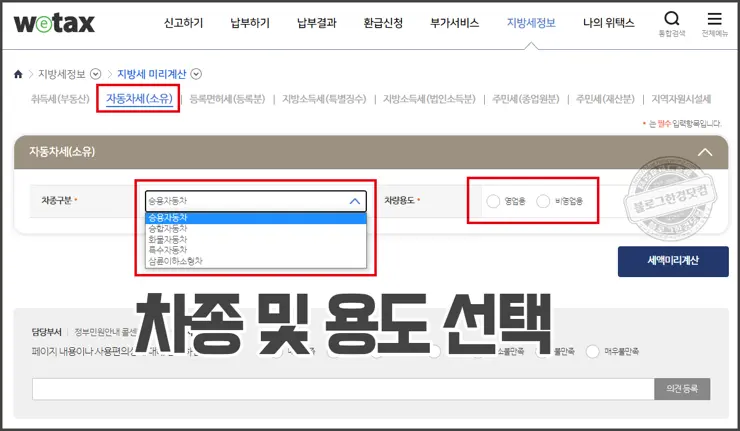Open the 납부결과 menu
This screenshot has height=431, width=740.
(x=317, y=23)
